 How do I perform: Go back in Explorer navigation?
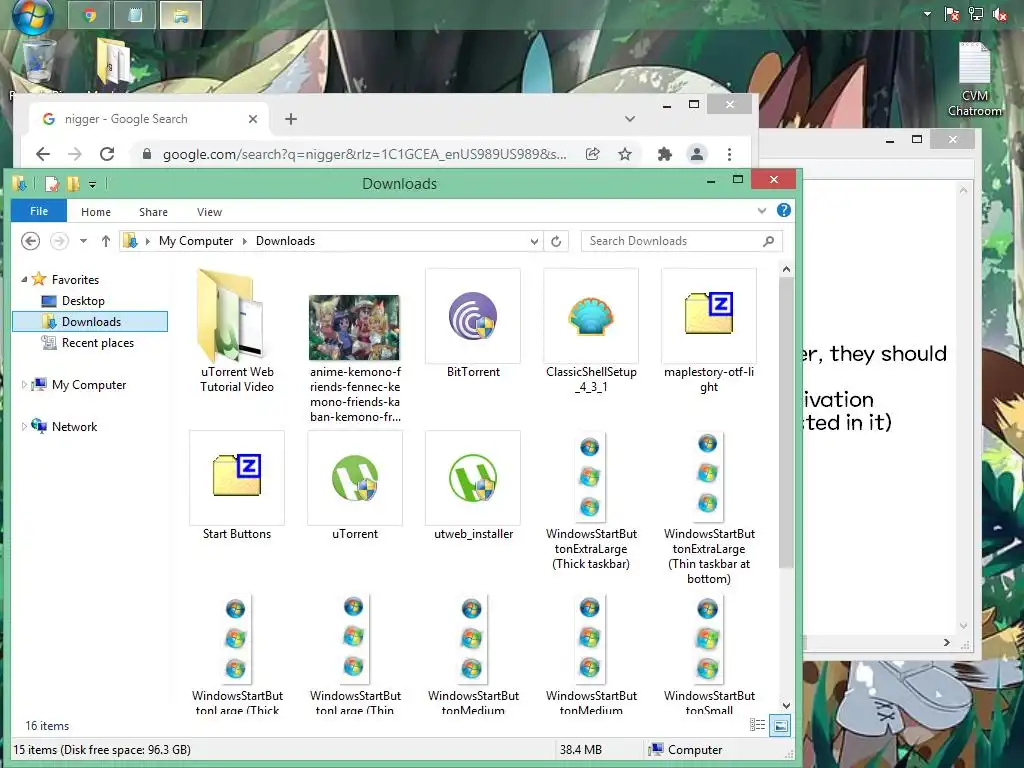[x=30, y=241]
